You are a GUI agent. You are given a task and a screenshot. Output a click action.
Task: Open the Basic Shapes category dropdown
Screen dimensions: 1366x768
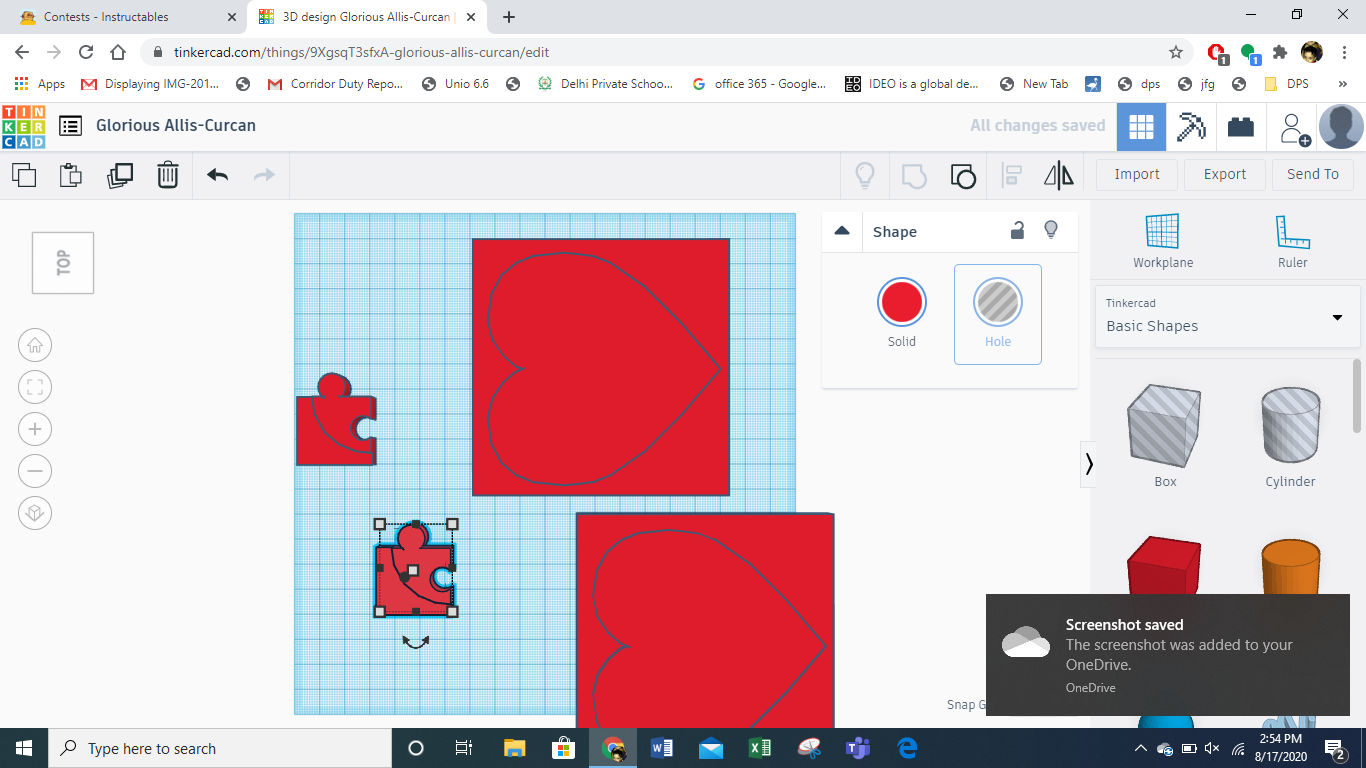click(1227, 316)
